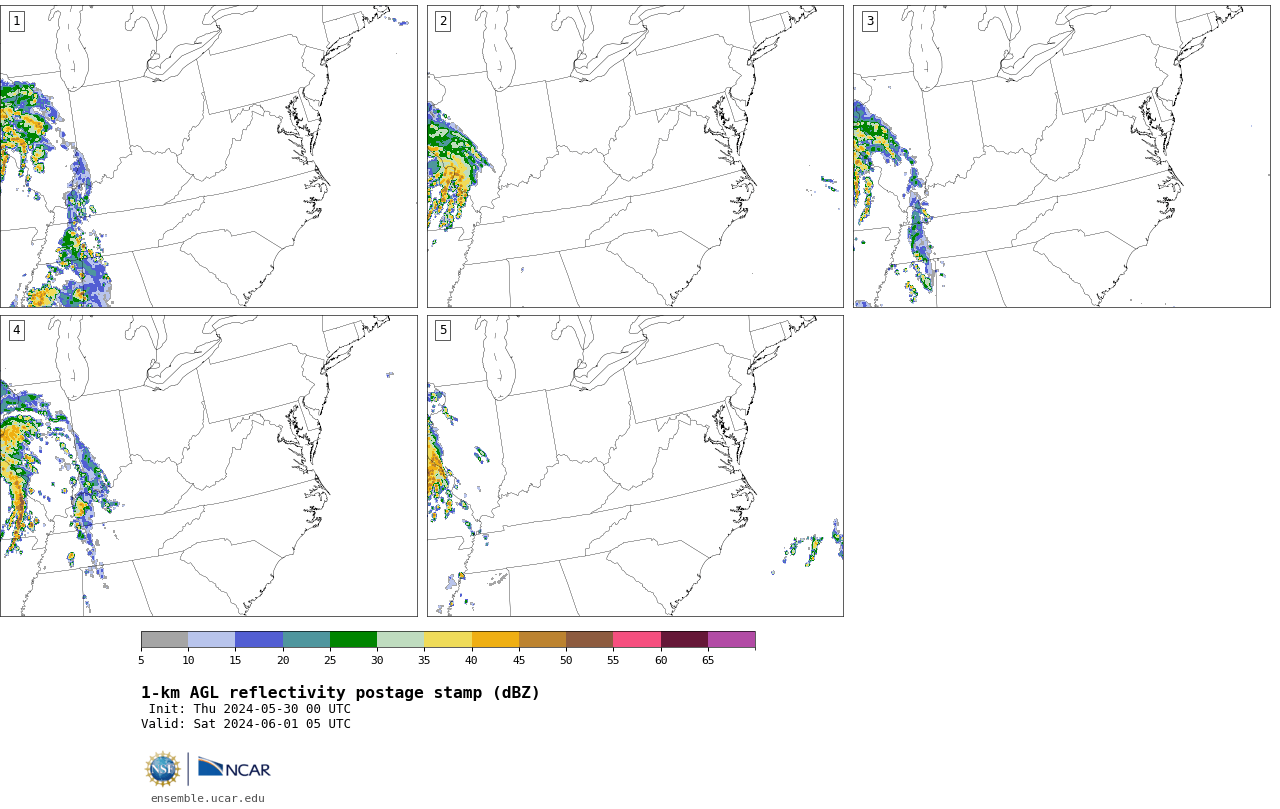Select the purple 65+ dBZ swatch
This screenshot has height=809, width=1280.
click(x=732, y=640)
